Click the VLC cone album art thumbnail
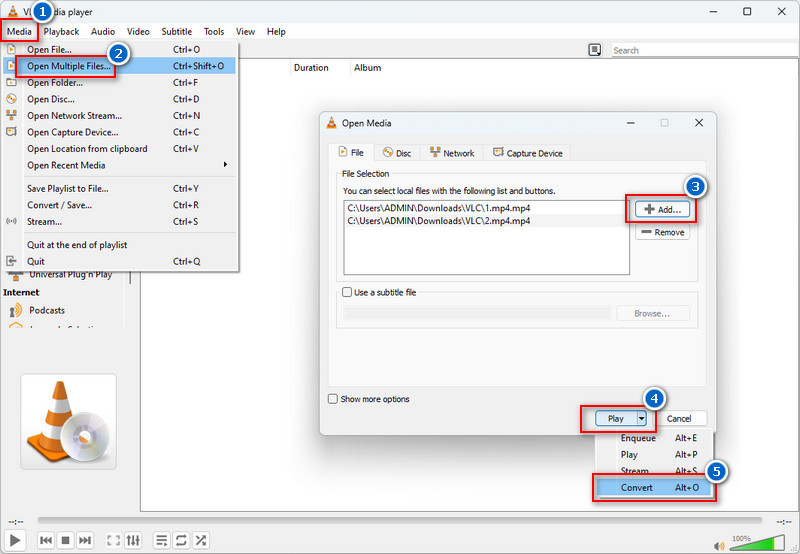This screenshot has height=554, width=800. tap(68, 421)
